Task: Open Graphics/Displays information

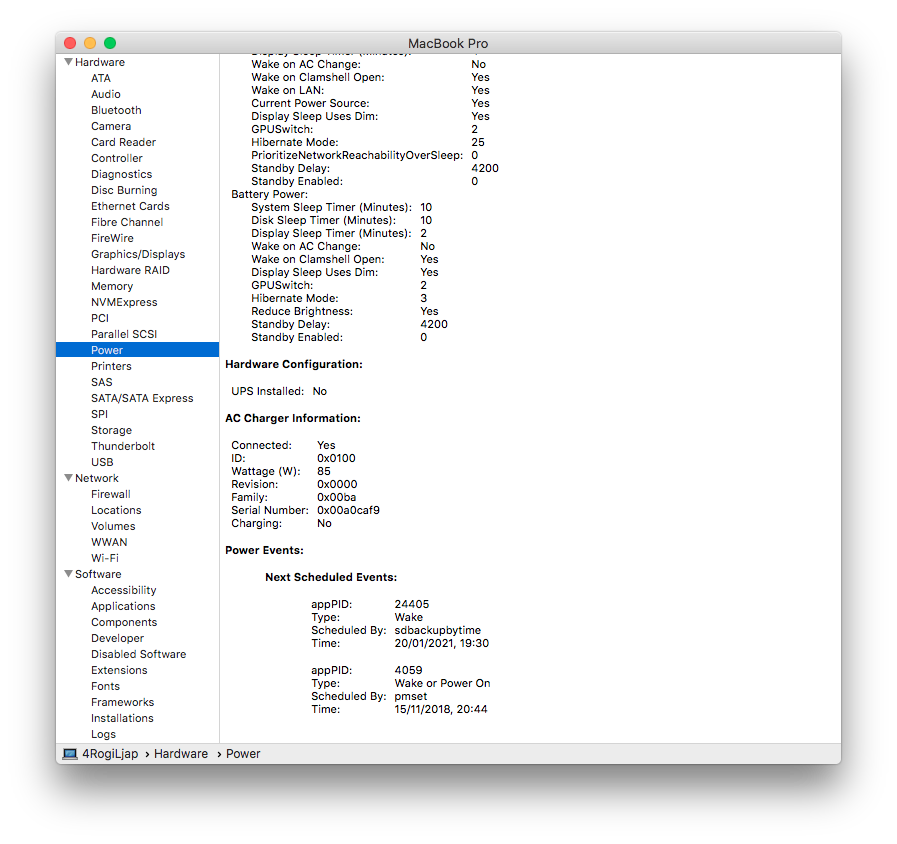Action: pyautogui.click(x=138, y=255)
